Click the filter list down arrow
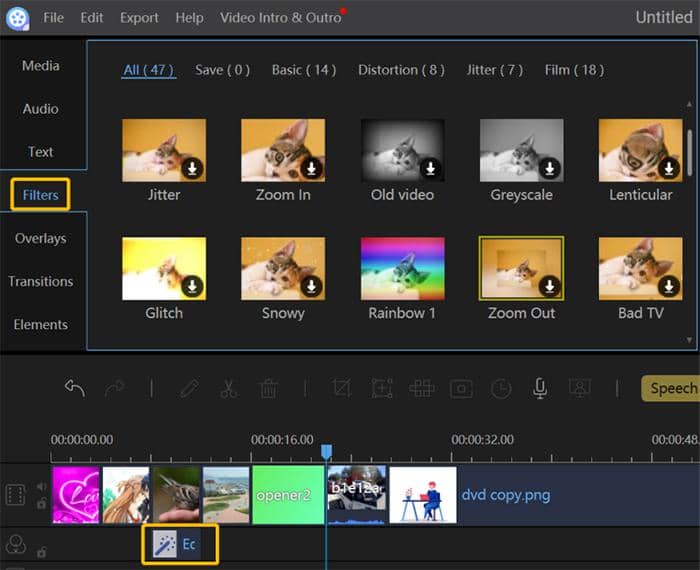The width and height of the screenshot is (700, 570). click(689, 340)
